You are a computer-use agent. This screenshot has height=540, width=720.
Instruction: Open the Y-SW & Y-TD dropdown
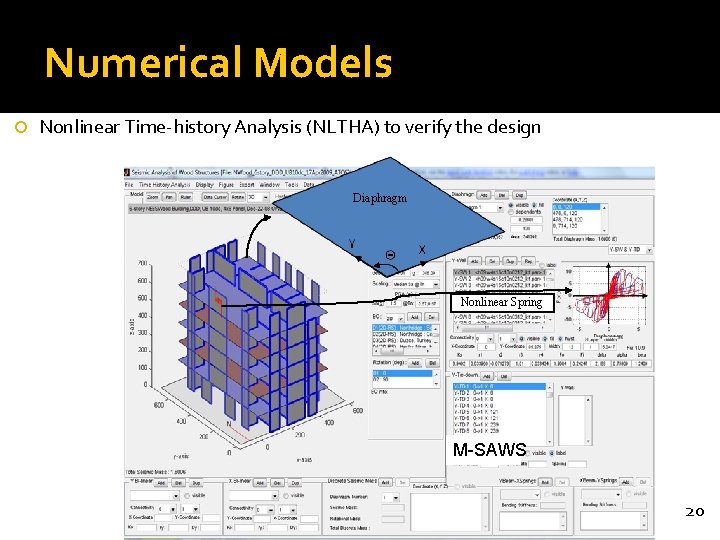pyautogui.click(x=630, y=250)
